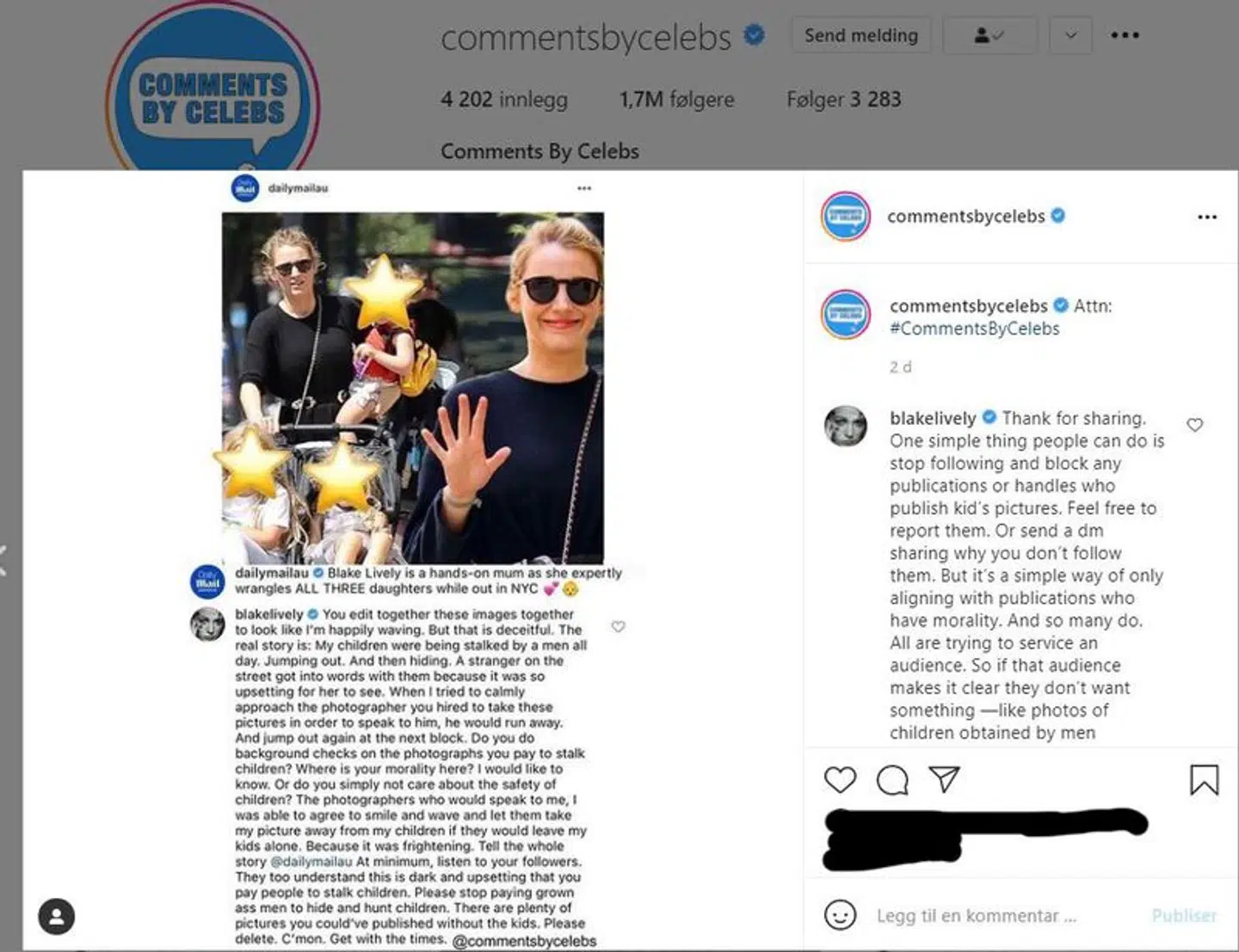Viewport: 1239px width, 952px height.
Task: Open the following status person dropdown
Action: click(x=989, y=35)
